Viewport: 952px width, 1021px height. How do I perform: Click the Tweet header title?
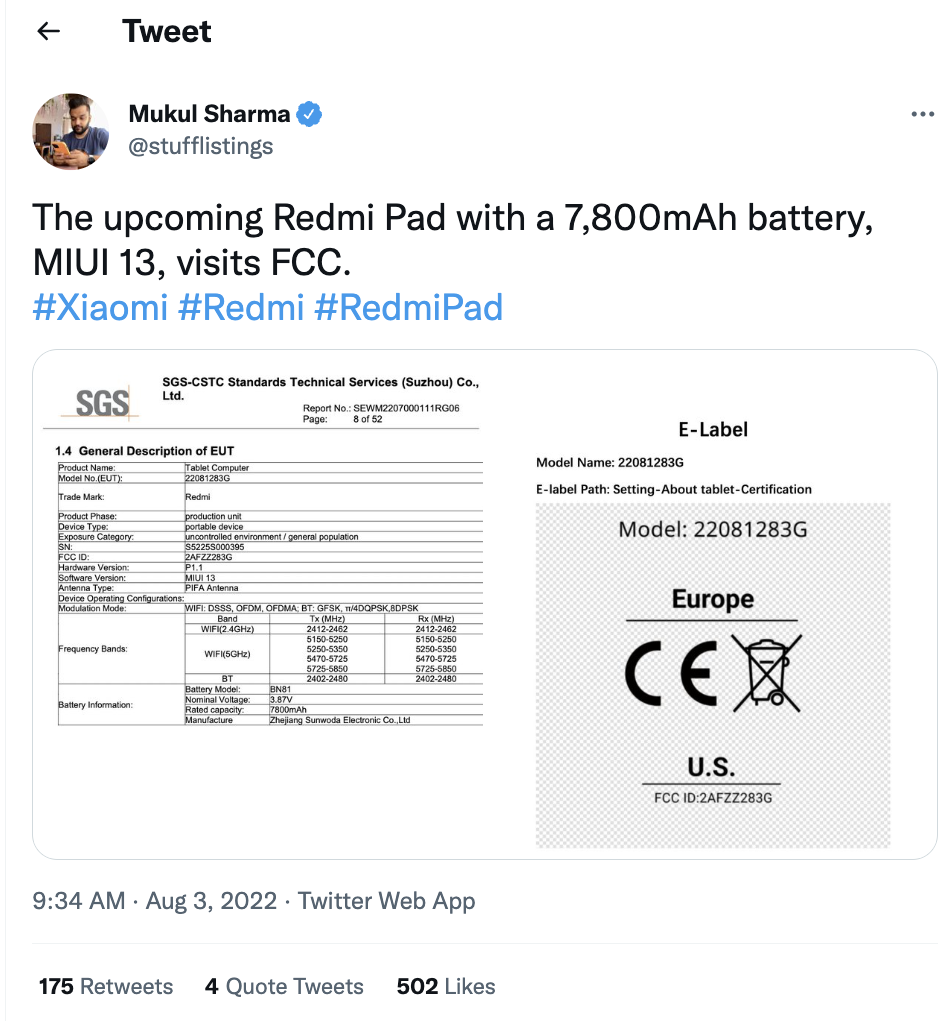click(167, 31)
